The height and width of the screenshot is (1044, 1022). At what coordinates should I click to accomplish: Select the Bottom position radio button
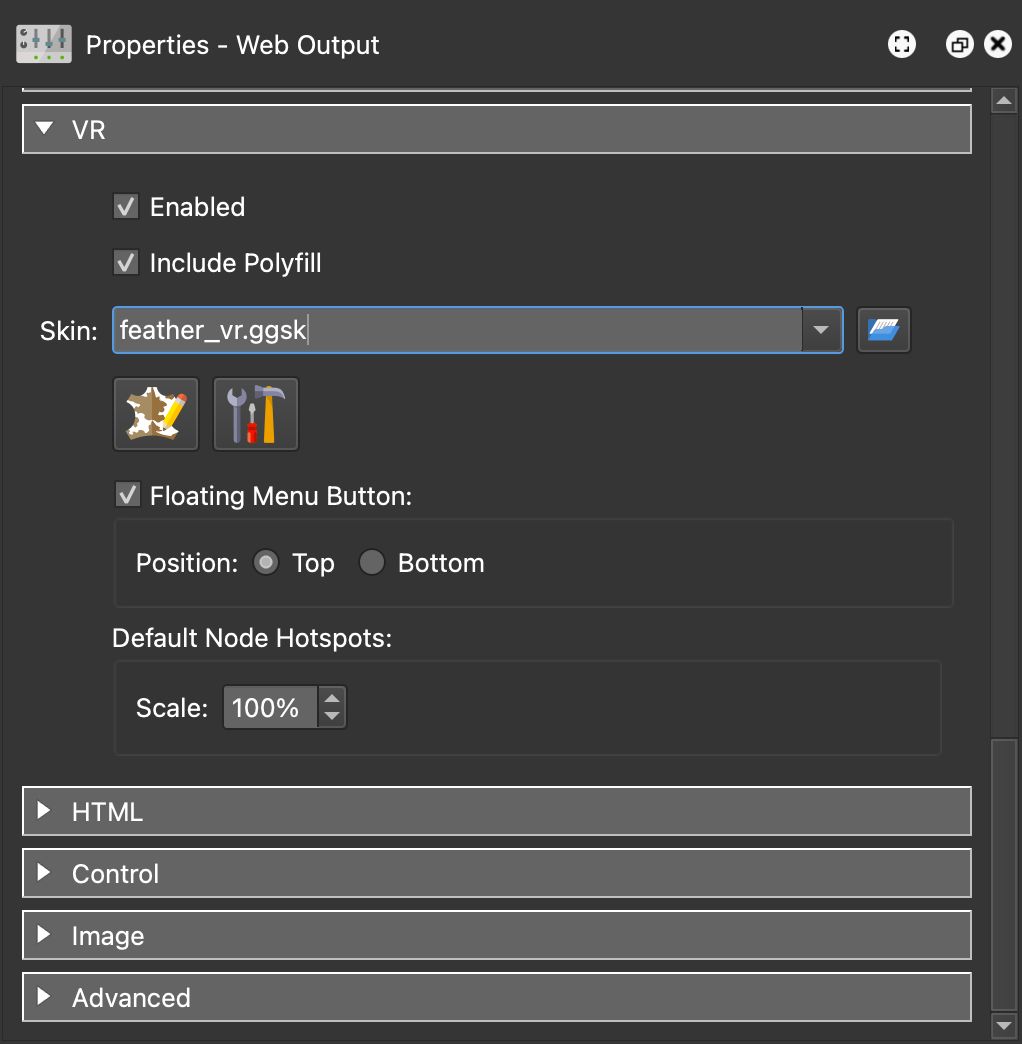click(371, 563)
